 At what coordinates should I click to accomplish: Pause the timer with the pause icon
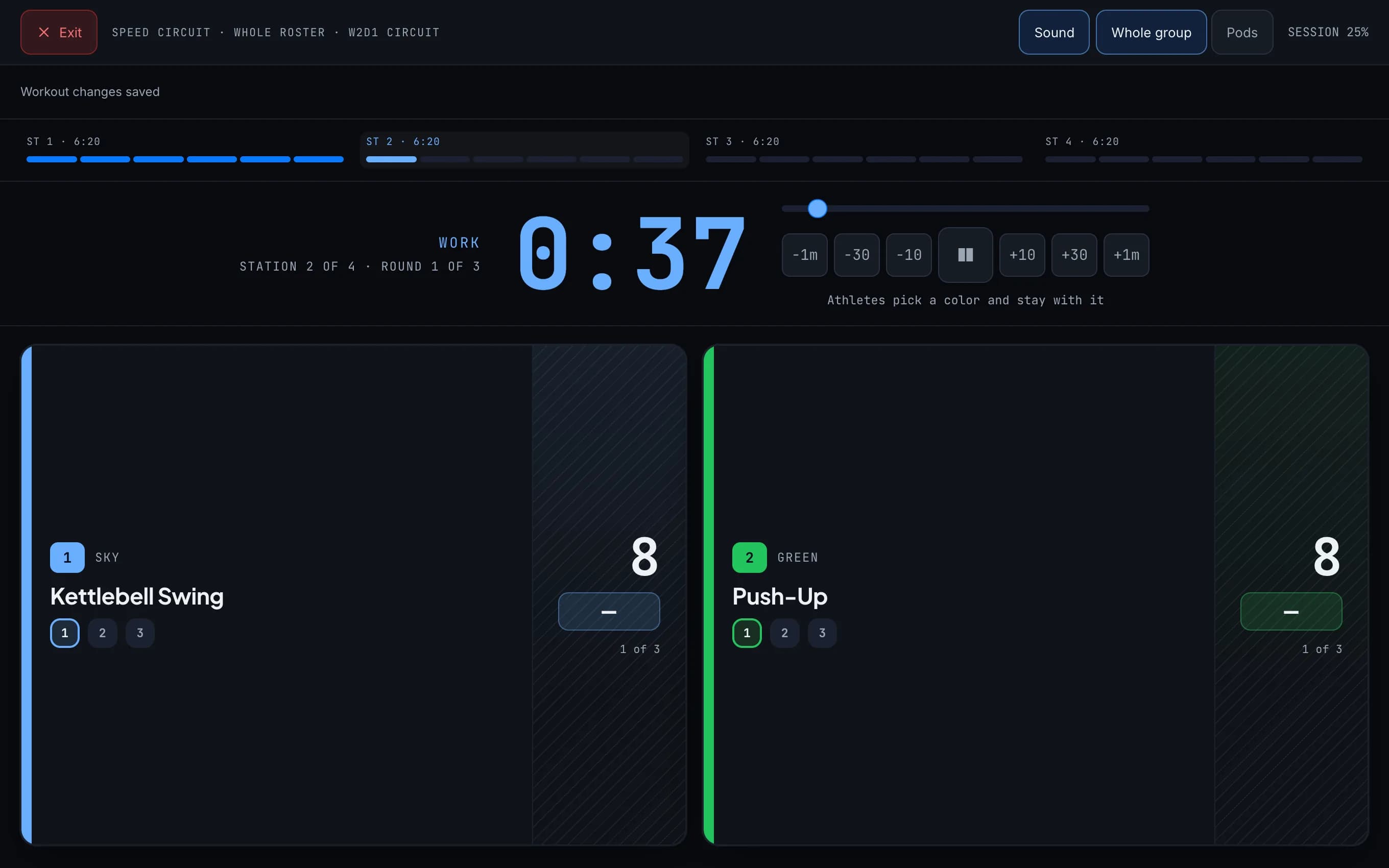click(x=966, y=255)
